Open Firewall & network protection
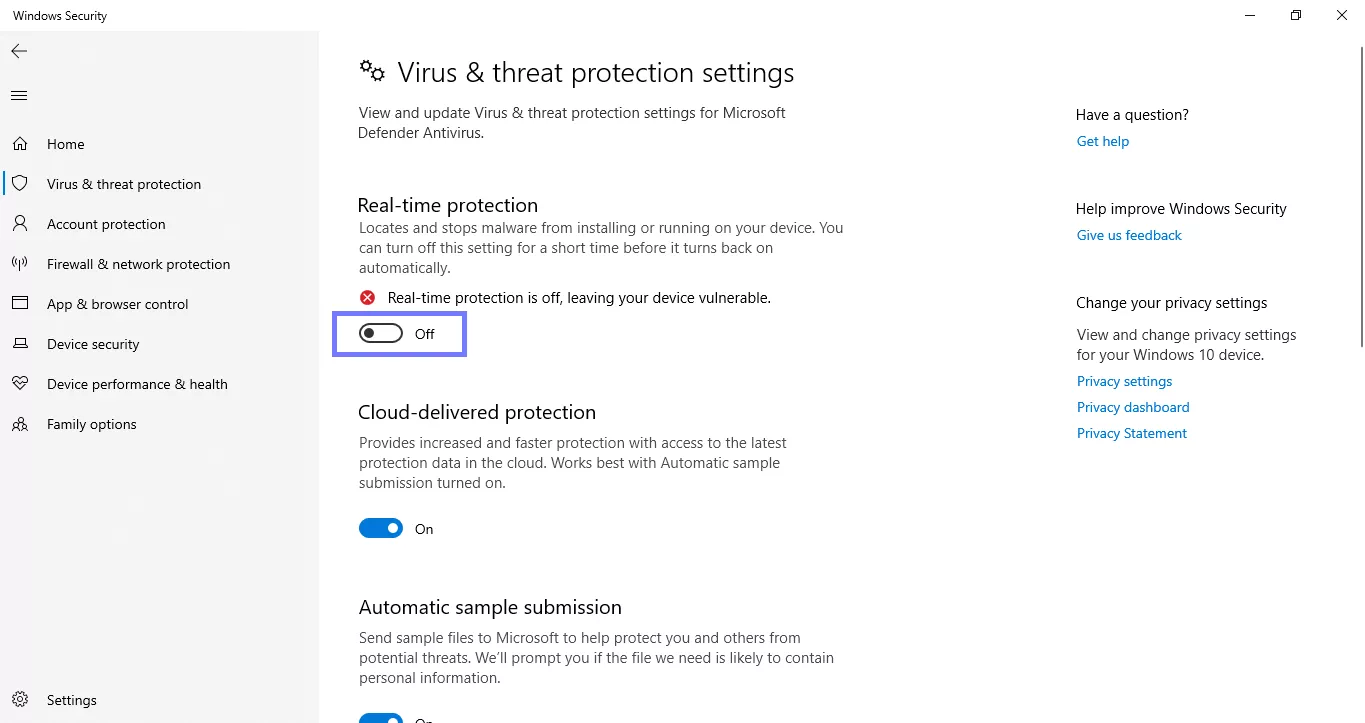This screenshot has width=1365, height=723. coord(138,263)
